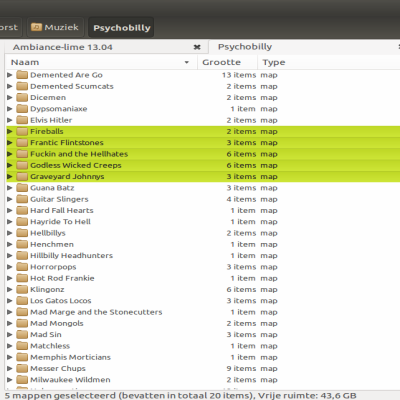This screenshot has height=400, width=400.
Task: Click the Psychobilly path bar button
Action: point(121,28)
